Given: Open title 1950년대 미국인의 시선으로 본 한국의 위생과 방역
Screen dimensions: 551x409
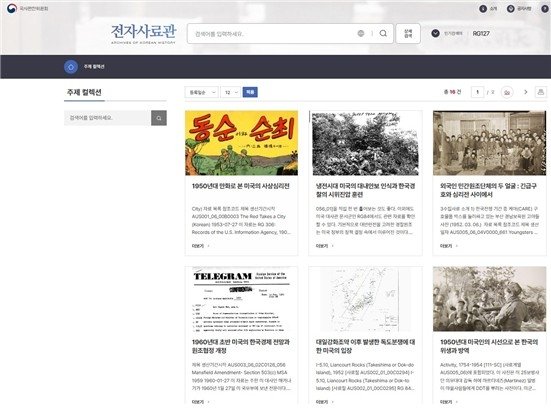Looking at the screenshot, I should pyautogui.click(x=489, y=346).
